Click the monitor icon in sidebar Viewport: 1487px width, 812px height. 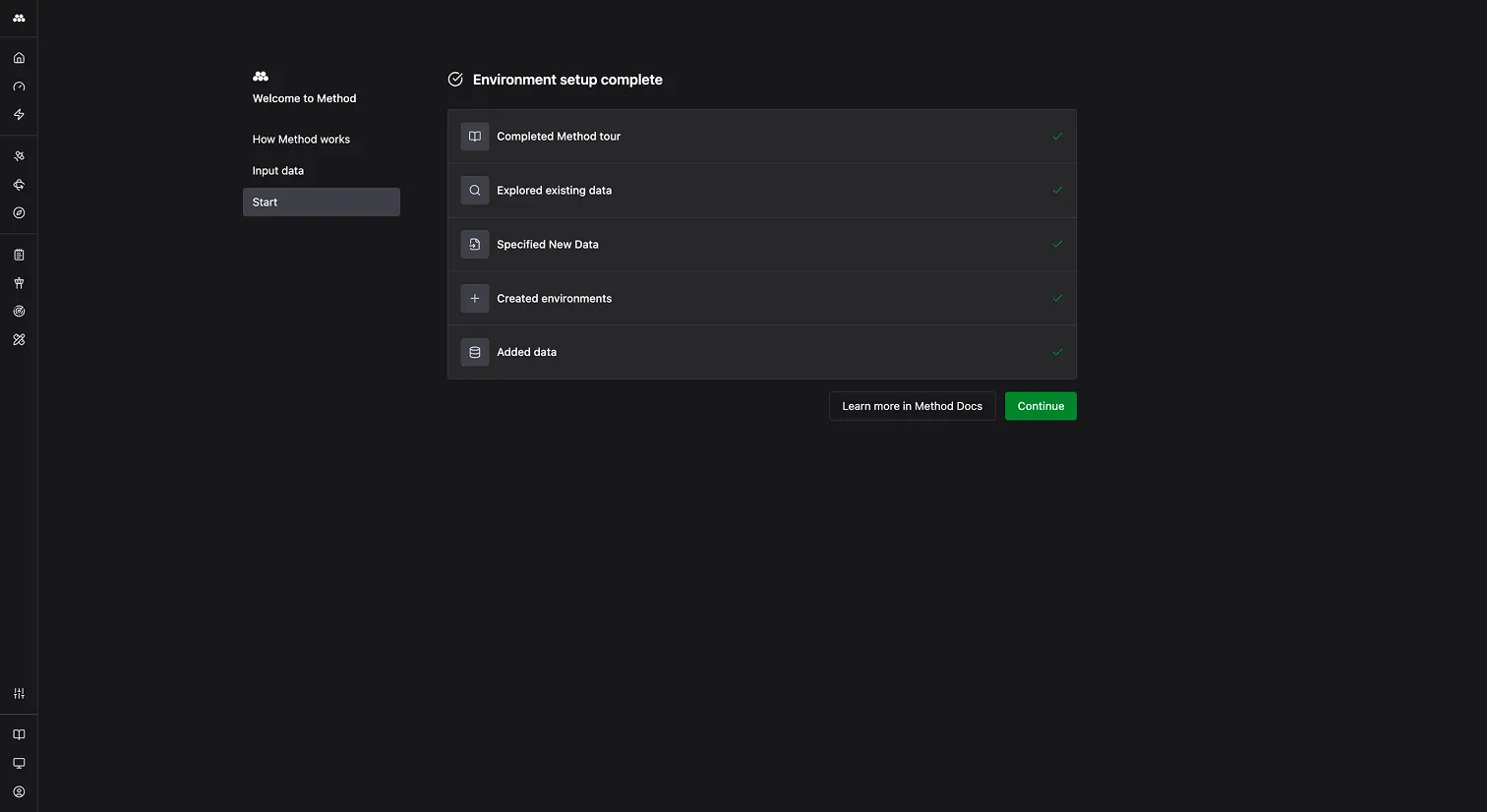tap(19, 763)
